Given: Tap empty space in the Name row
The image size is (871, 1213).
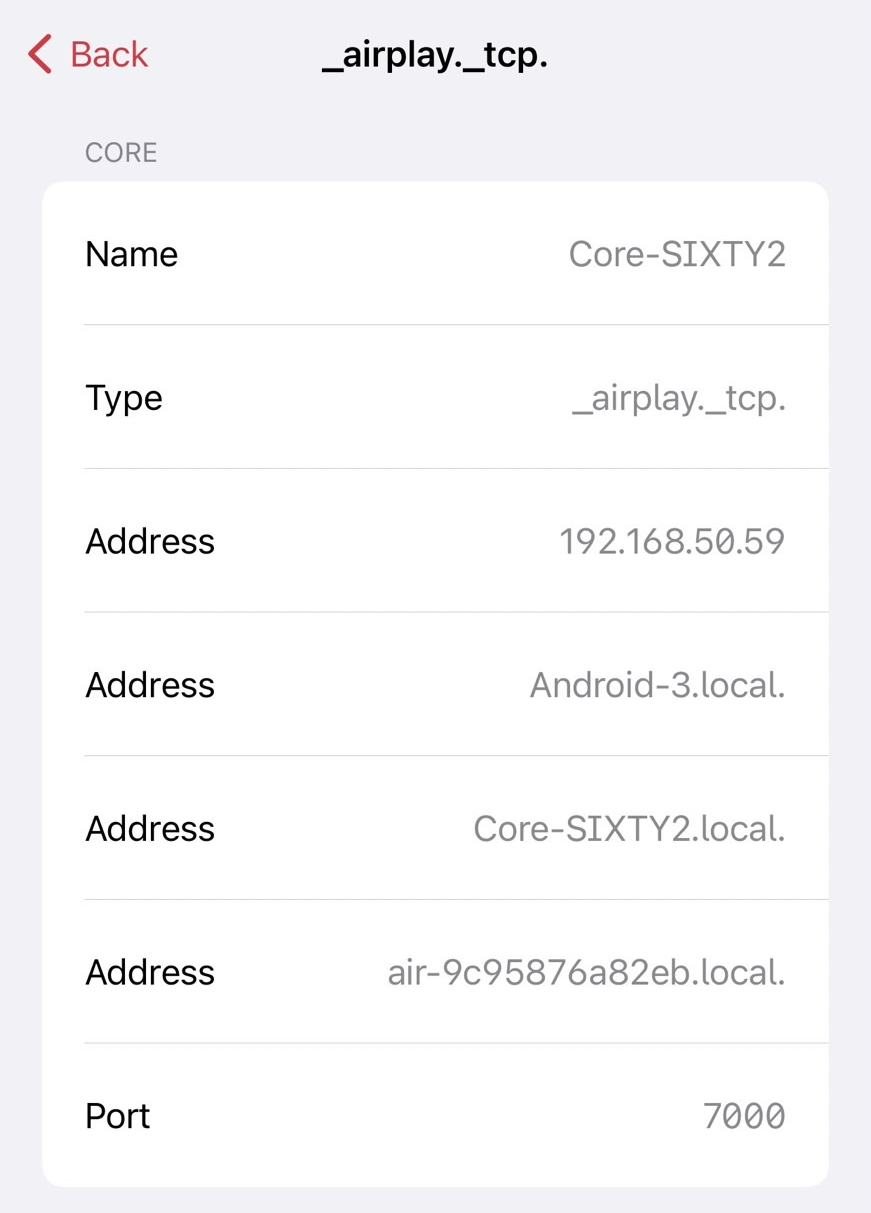Looking at the screenshot, I should pos(370,254).
